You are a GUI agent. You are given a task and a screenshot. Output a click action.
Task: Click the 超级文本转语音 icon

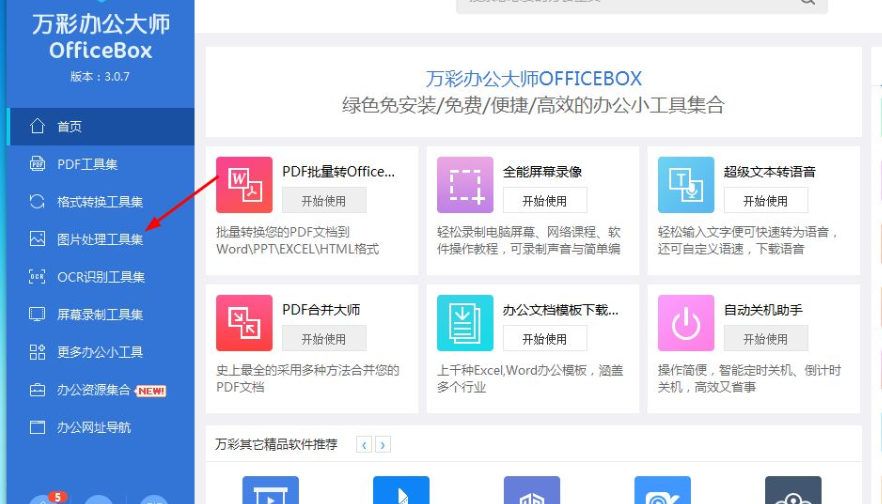click(x=686, y=185)
